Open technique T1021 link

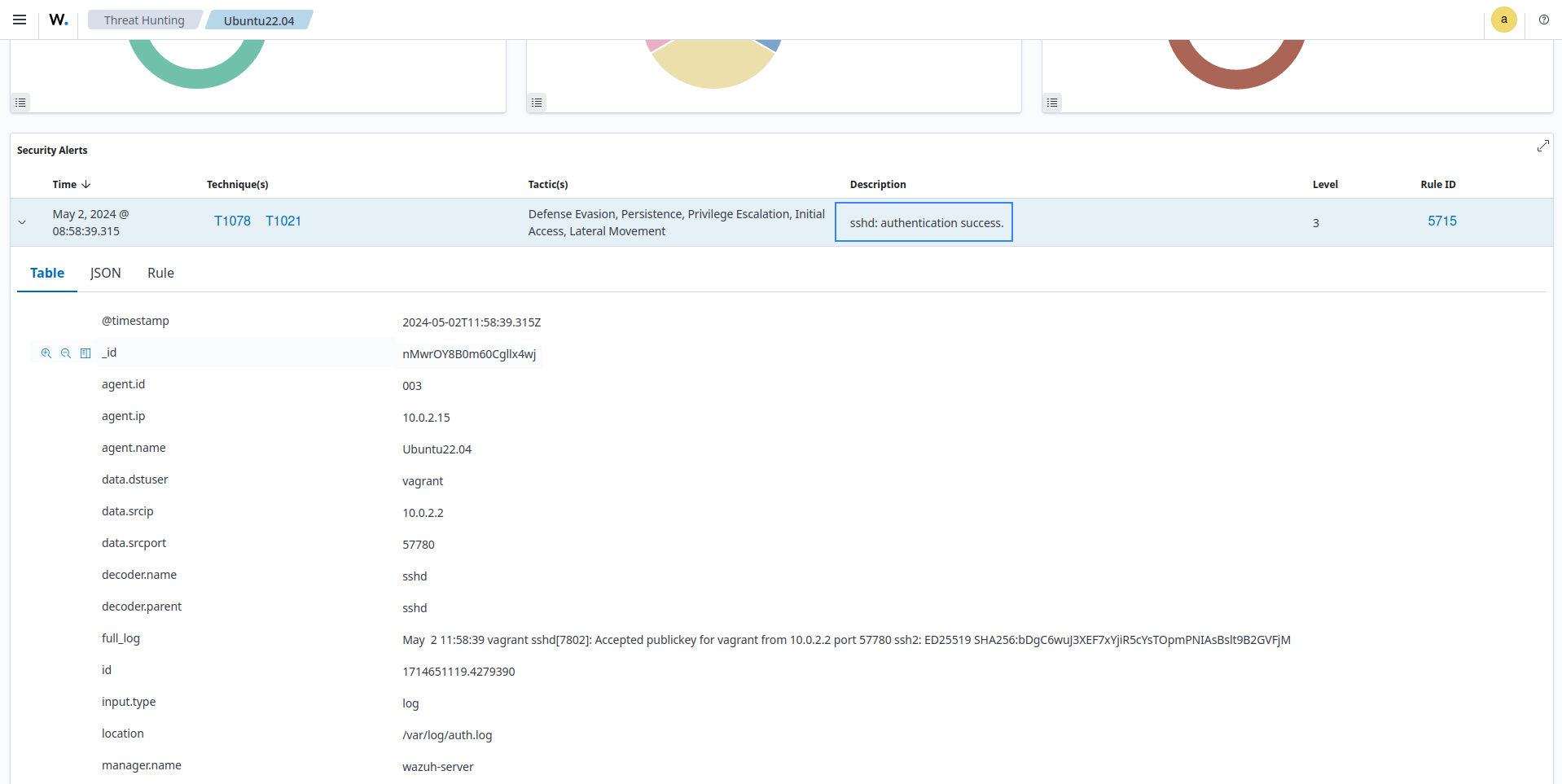283,221
